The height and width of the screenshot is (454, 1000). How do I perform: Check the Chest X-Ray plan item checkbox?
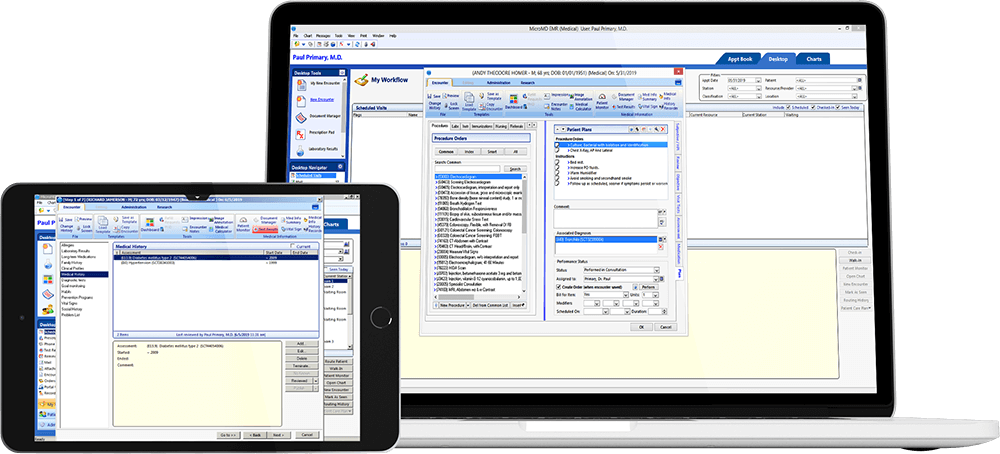point(557,150)
